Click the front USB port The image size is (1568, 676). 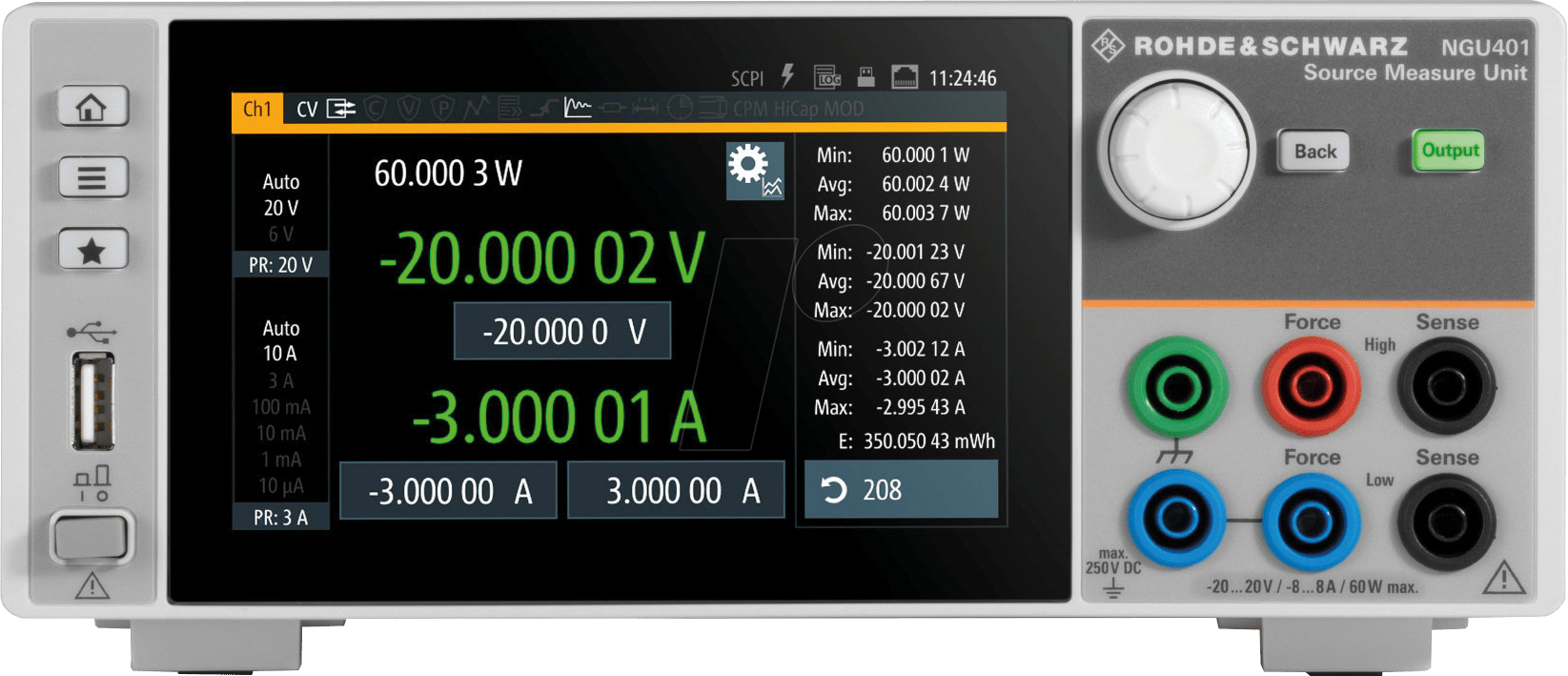(93, 399)
